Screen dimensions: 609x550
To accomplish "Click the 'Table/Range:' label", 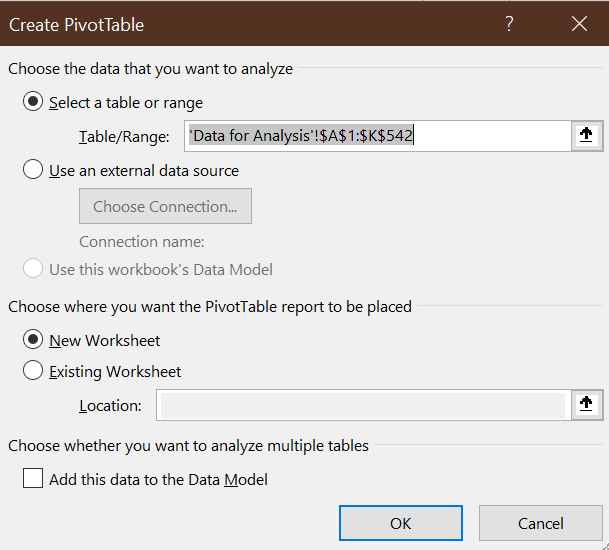I will pos(124,137).
